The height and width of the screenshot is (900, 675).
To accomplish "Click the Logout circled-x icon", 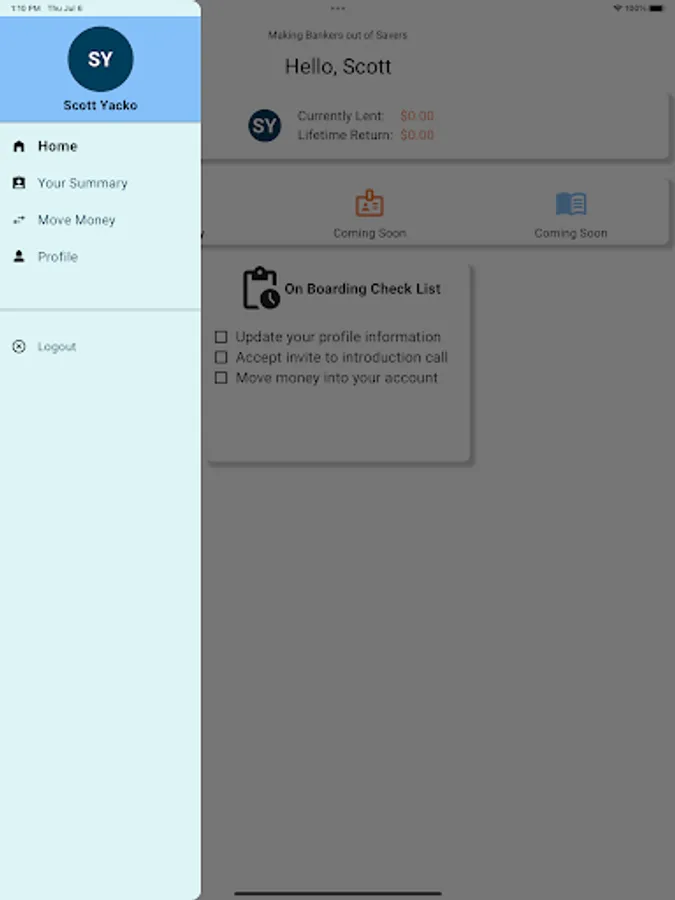I will [x=19, y=347].
